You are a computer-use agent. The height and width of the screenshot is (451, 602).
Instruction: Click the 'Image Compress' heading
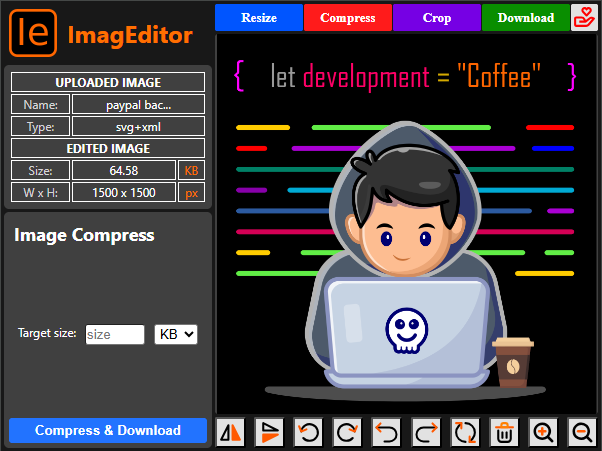(x=84, y=235)
